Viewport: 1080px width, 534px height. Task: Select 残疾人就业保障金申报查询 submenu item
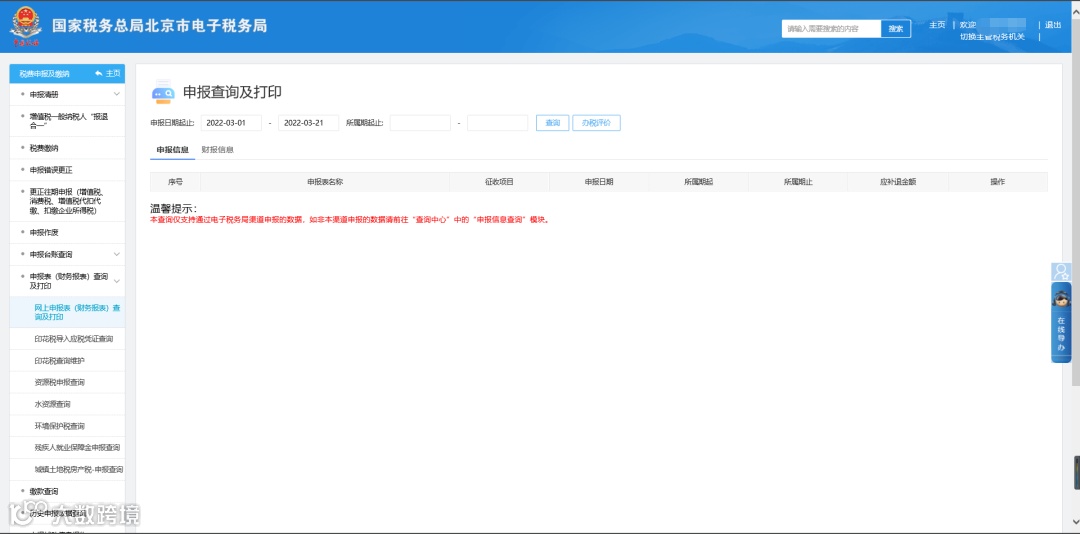click(68, 448)
